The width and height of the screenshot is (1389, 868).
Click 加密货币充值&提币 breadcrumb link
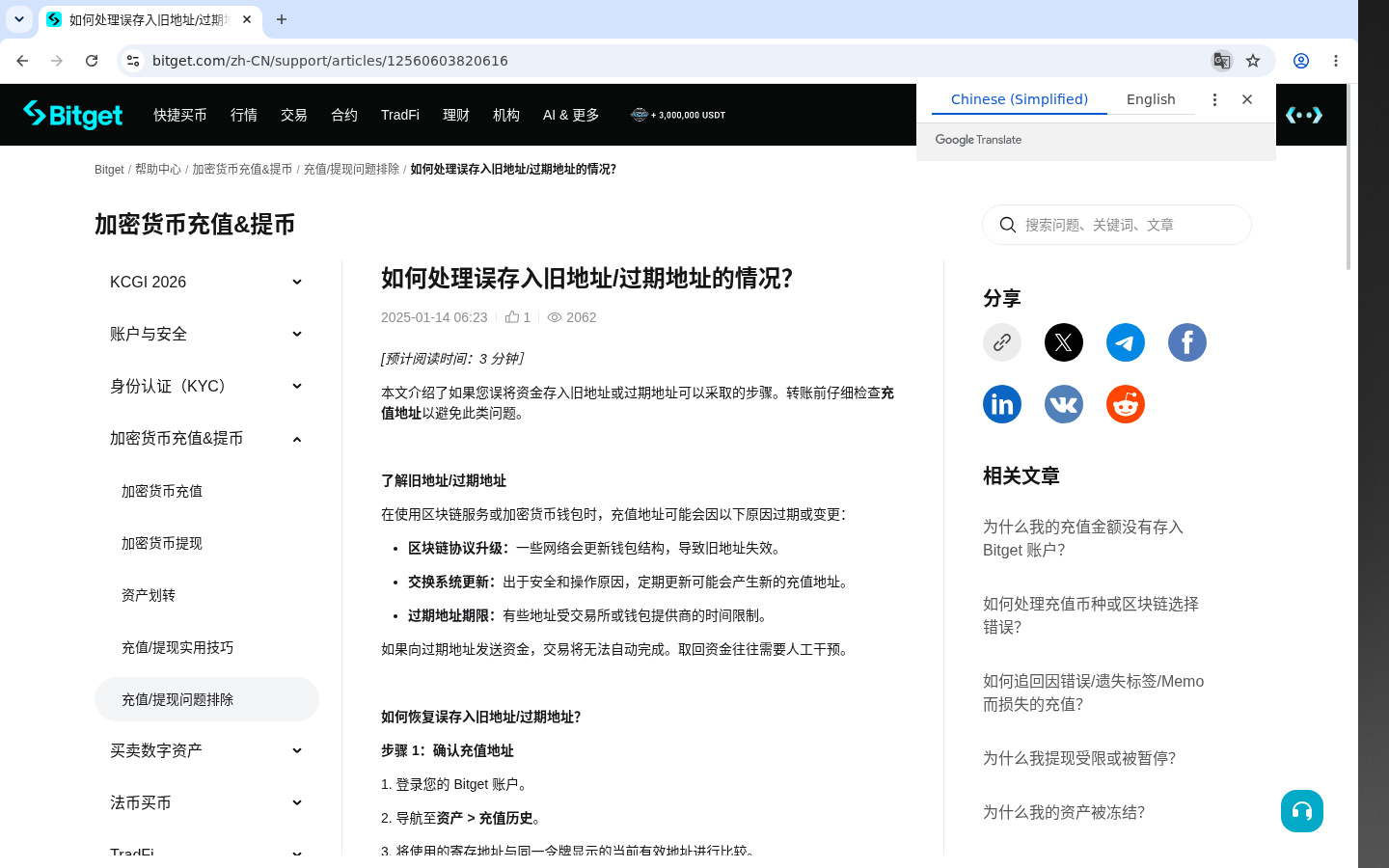click(x=242, y=169)
